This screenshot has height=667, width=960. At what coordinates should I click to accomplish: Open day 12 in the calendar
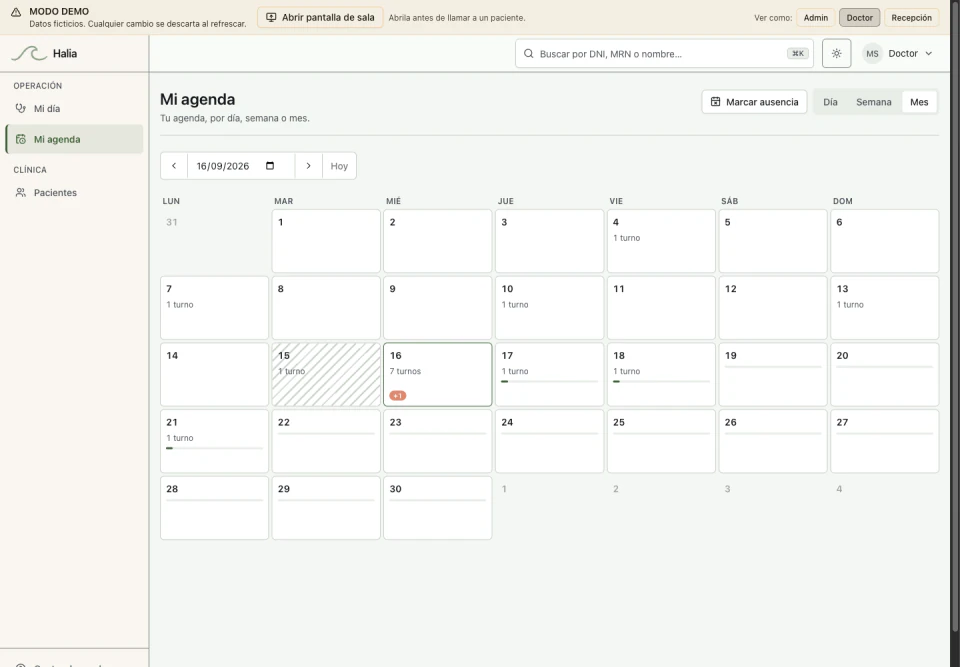tap(773, 308)
